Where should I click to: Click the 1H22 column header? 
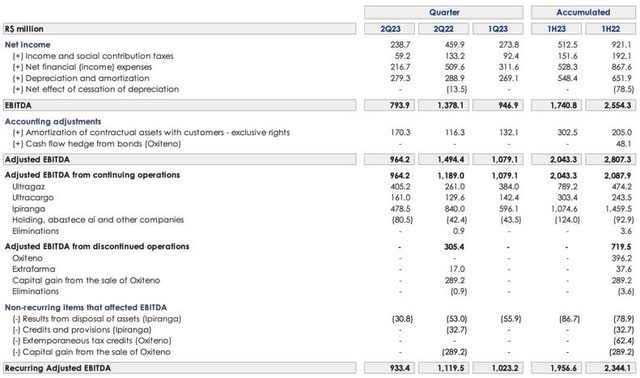click(610, 29)
